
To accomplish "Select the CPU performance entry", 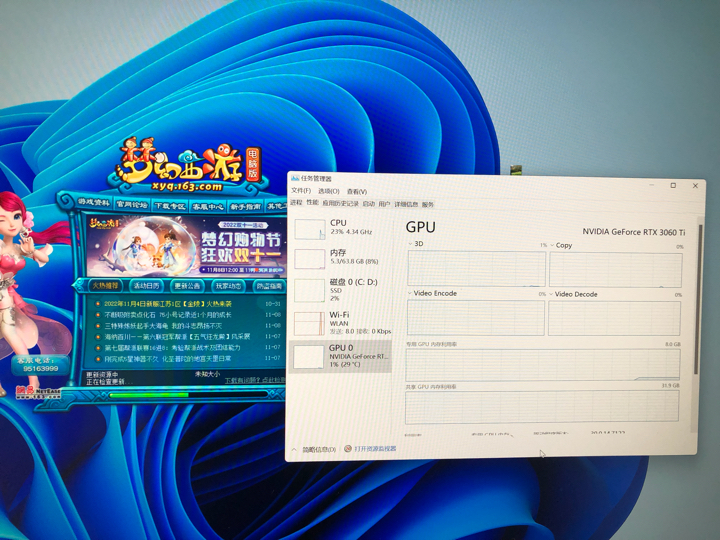I will (x=343, y=228).
